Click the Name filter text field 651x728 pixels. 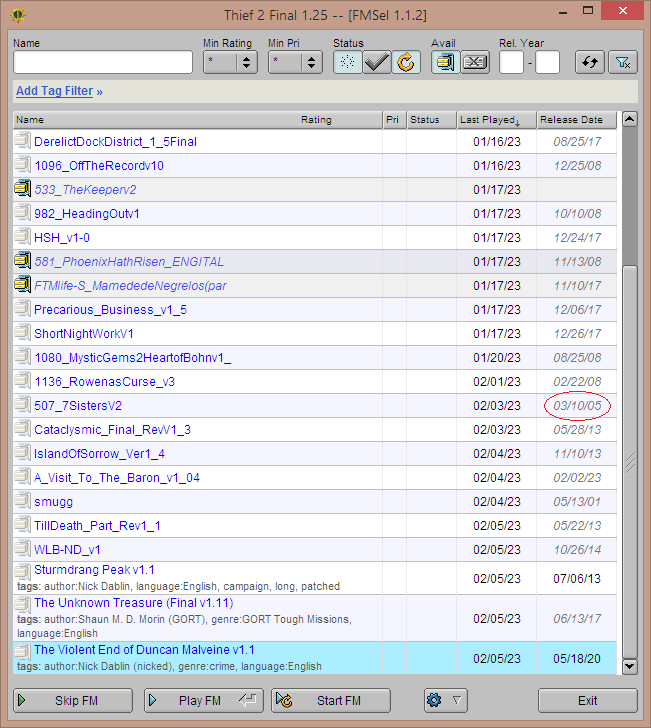tap(103, 62)
